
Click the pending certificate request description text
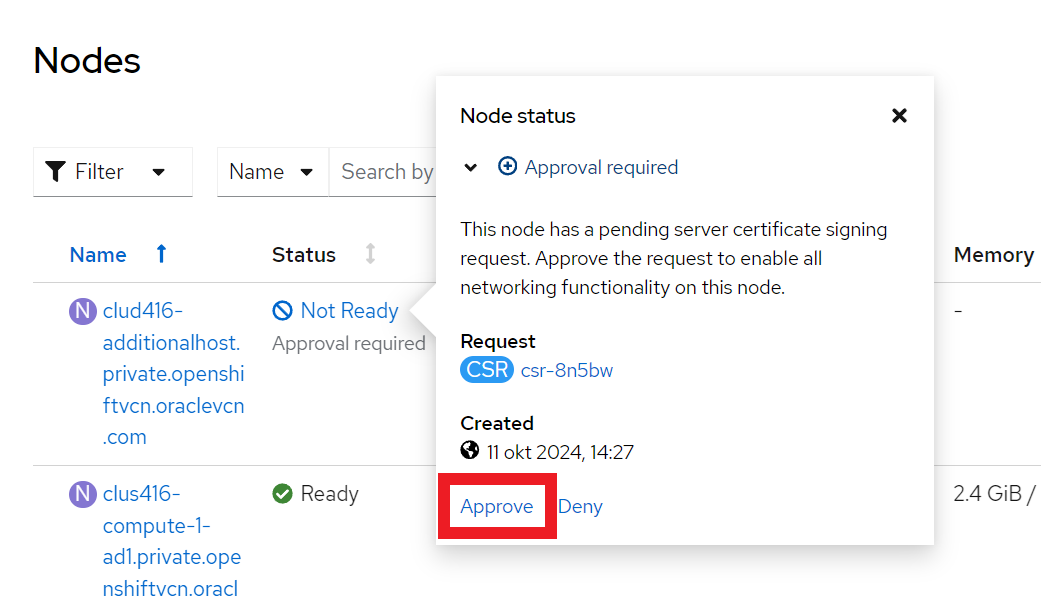[674, 258]
